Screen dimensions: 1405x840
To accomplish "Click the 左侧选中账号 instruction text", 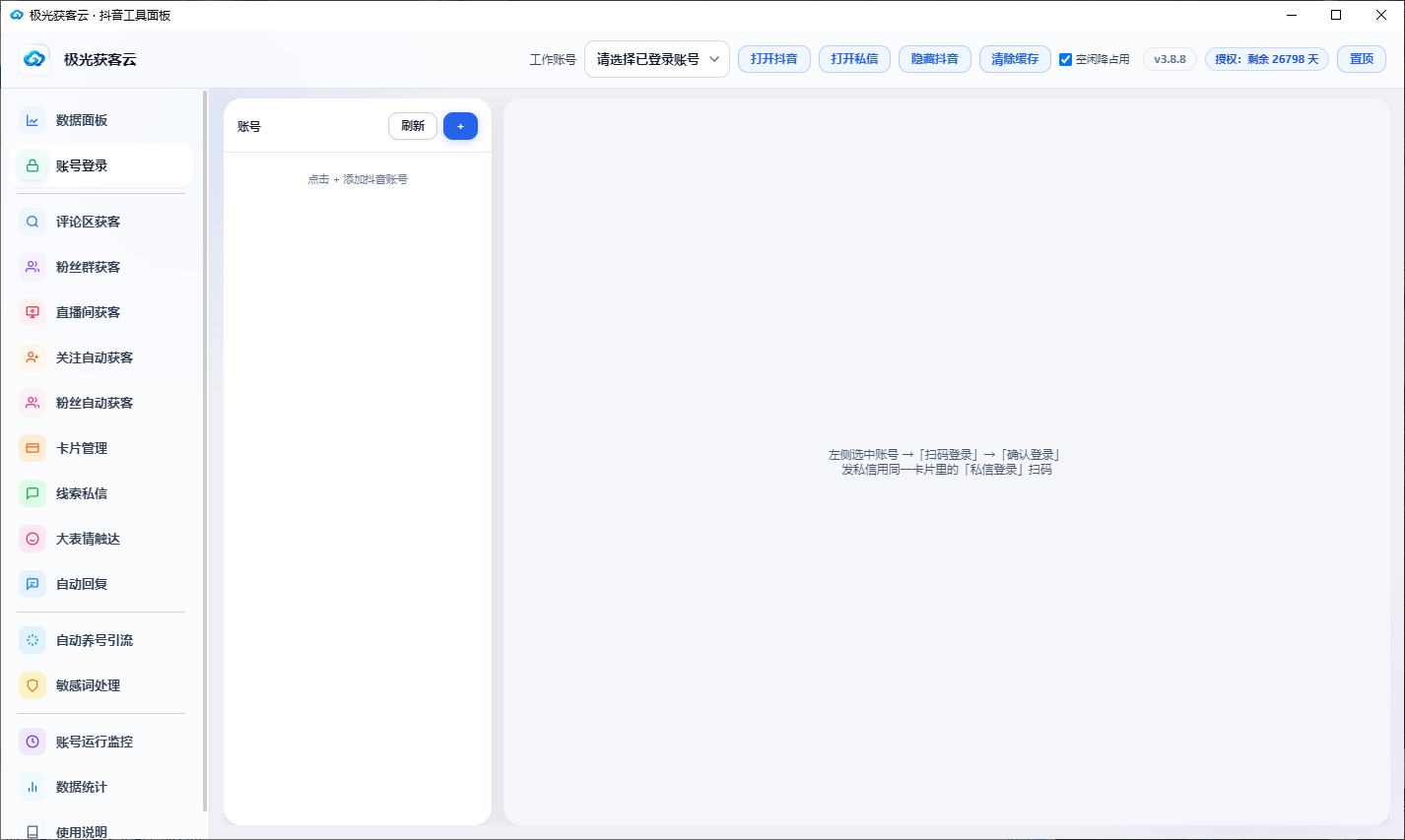I will click(945, 455).
